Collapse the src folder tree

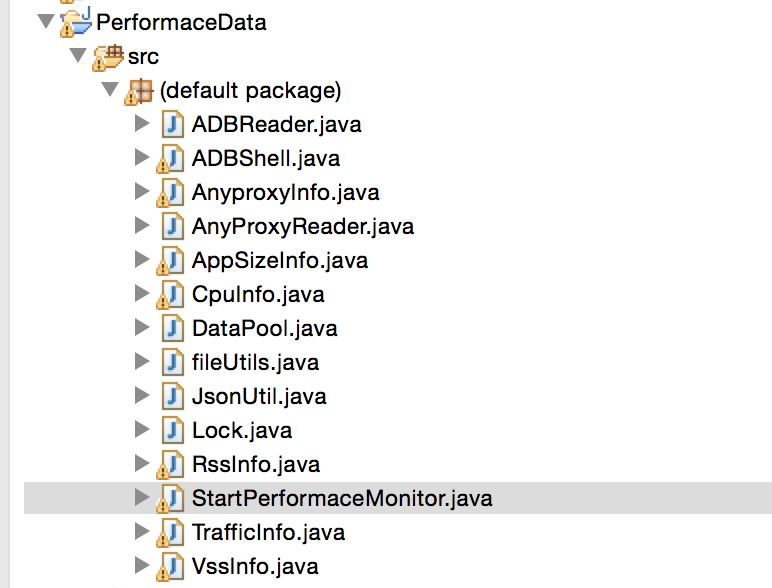click(x=78, y=55)
